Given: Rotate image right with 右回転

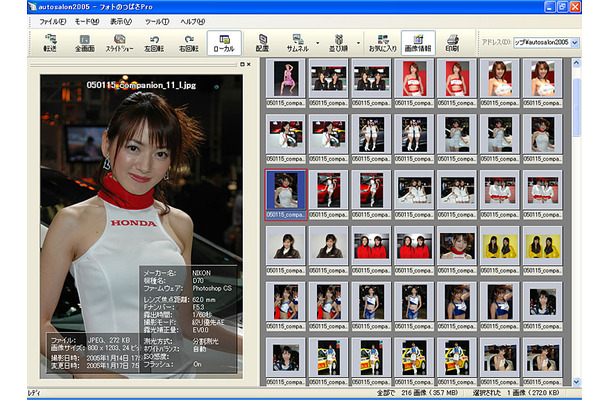Looking at the screenshot, I should [189, 43].
